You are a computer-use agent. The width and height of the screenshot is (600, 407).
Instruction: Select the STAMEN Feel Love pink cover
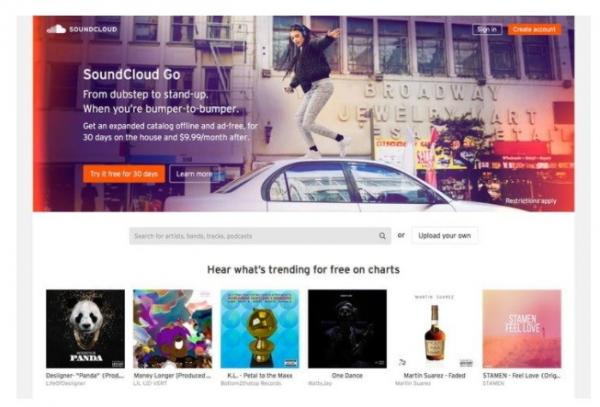tap(522, 329)
